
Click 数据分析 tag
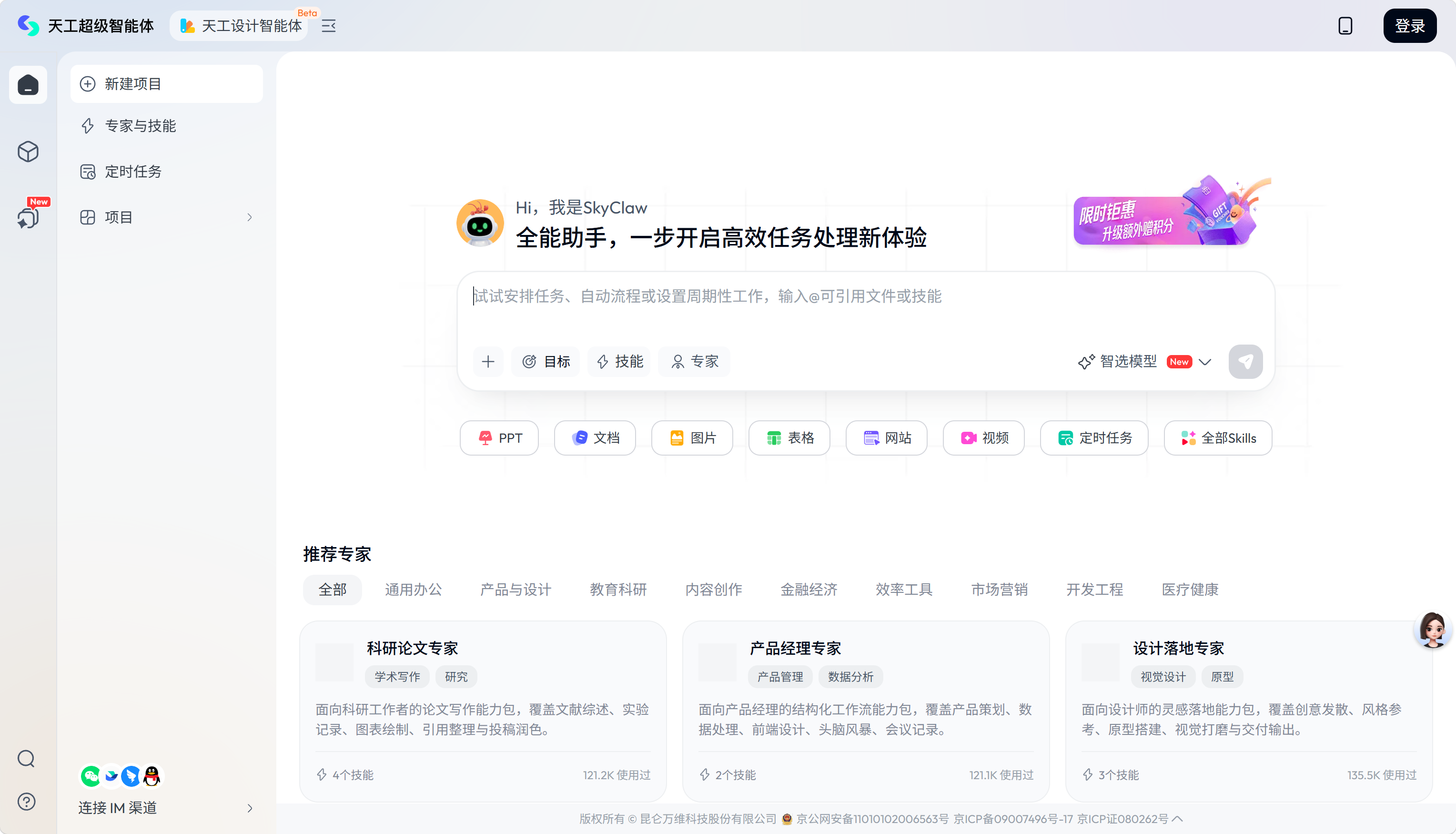pos(850,676)
